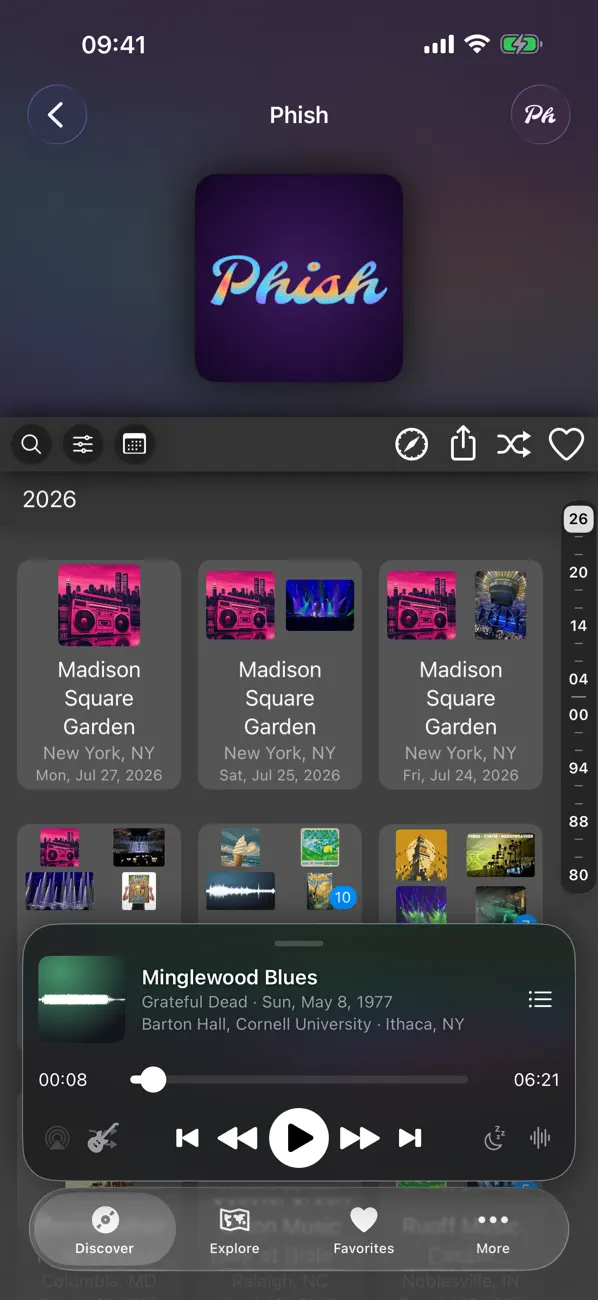This screenshot has height=1300, width=598.
Task: Tap the Minglewood Blues album artwork
Action: (x=82, y=1000)
